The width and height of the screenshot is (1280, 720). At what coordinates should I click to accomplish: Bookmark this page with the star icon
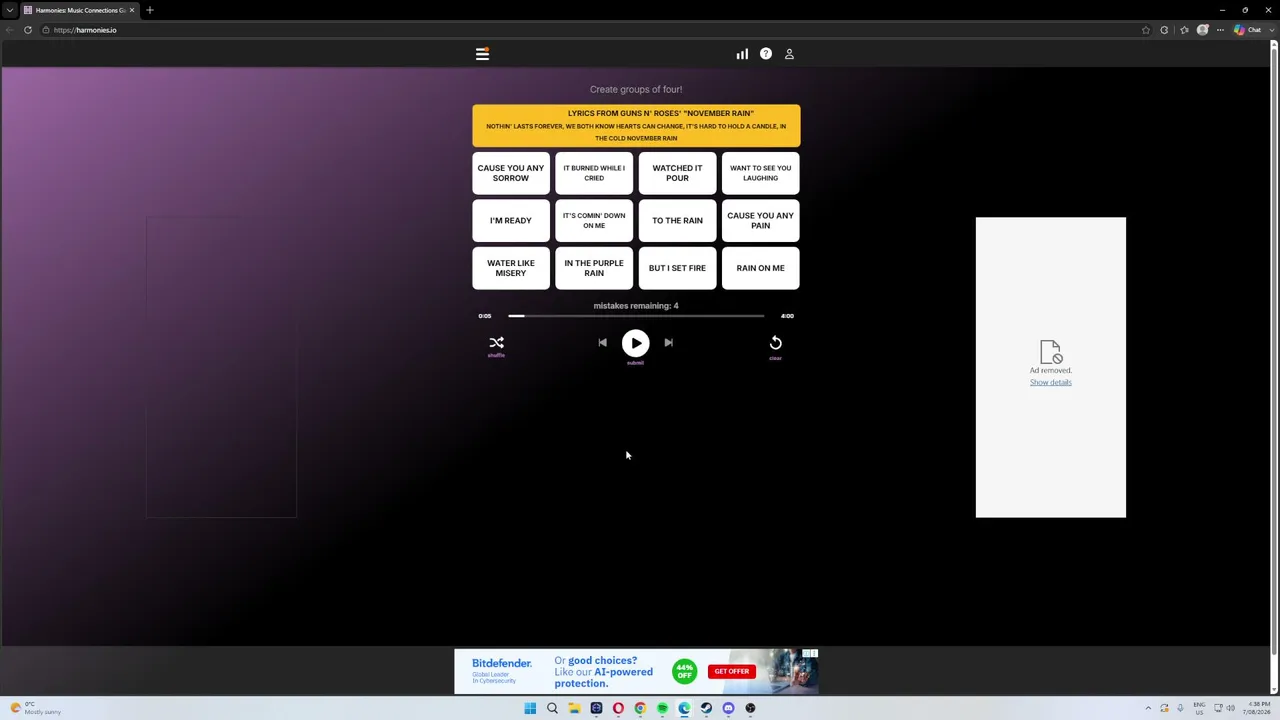click(x=1146, y=30)
